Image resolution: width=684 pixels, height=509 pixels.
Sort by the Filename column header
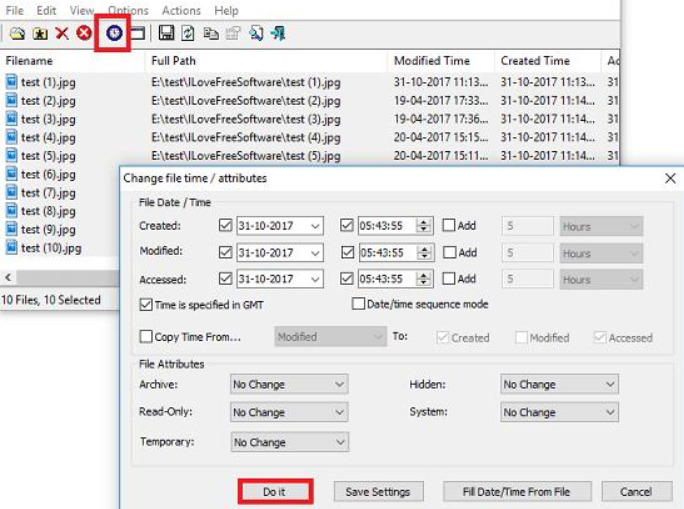pyautogui.click(x=72, y=61)
